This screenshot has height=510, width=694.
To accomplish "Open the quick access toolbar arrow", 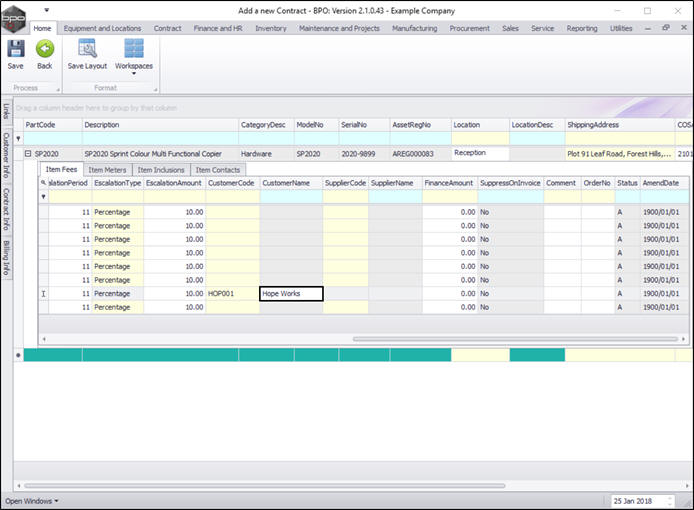I will (x=46, y=10).
